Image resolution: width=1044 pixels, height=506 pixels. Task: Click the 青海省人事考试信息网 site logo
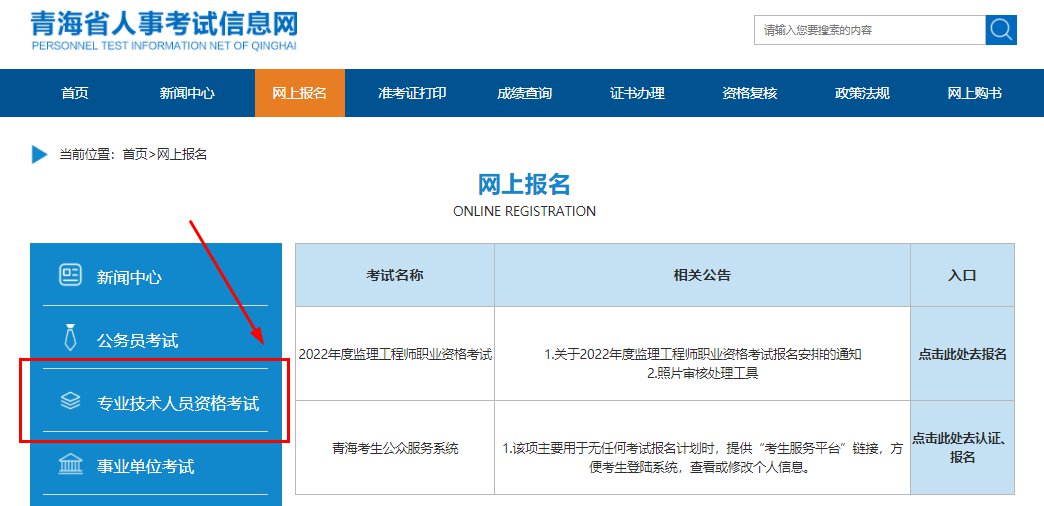pos(164,30)
